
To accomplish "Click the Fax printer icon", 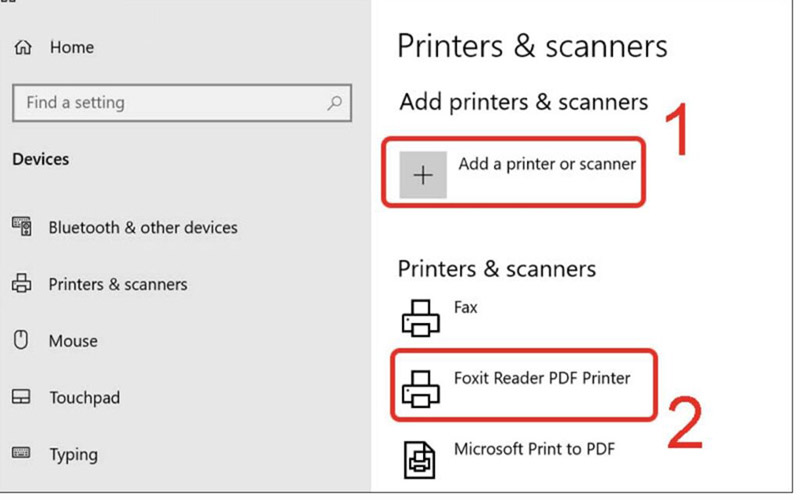I will click(420, 318).
